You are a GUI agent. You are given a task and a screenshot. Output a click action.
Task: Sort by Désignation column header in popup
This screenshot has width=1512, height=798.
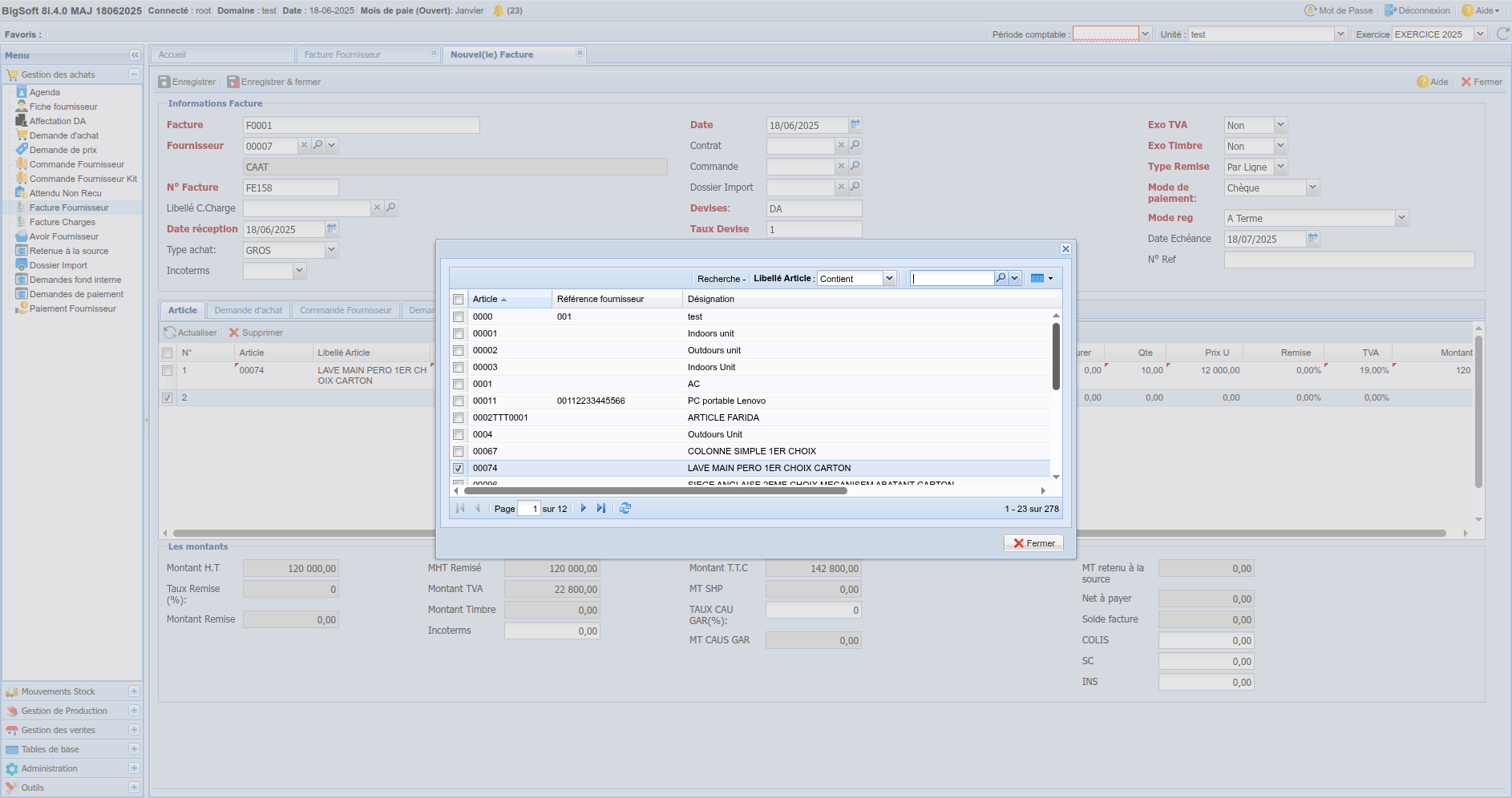point(872,299)
